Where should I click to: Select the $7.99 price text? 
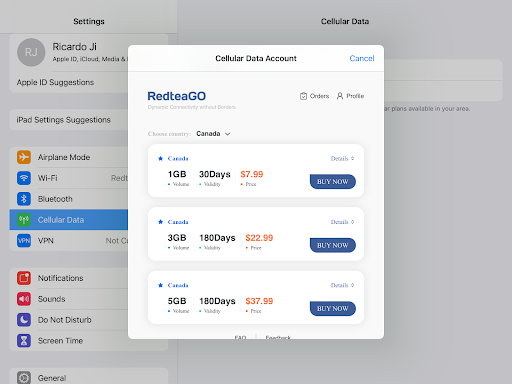[252, 174]
